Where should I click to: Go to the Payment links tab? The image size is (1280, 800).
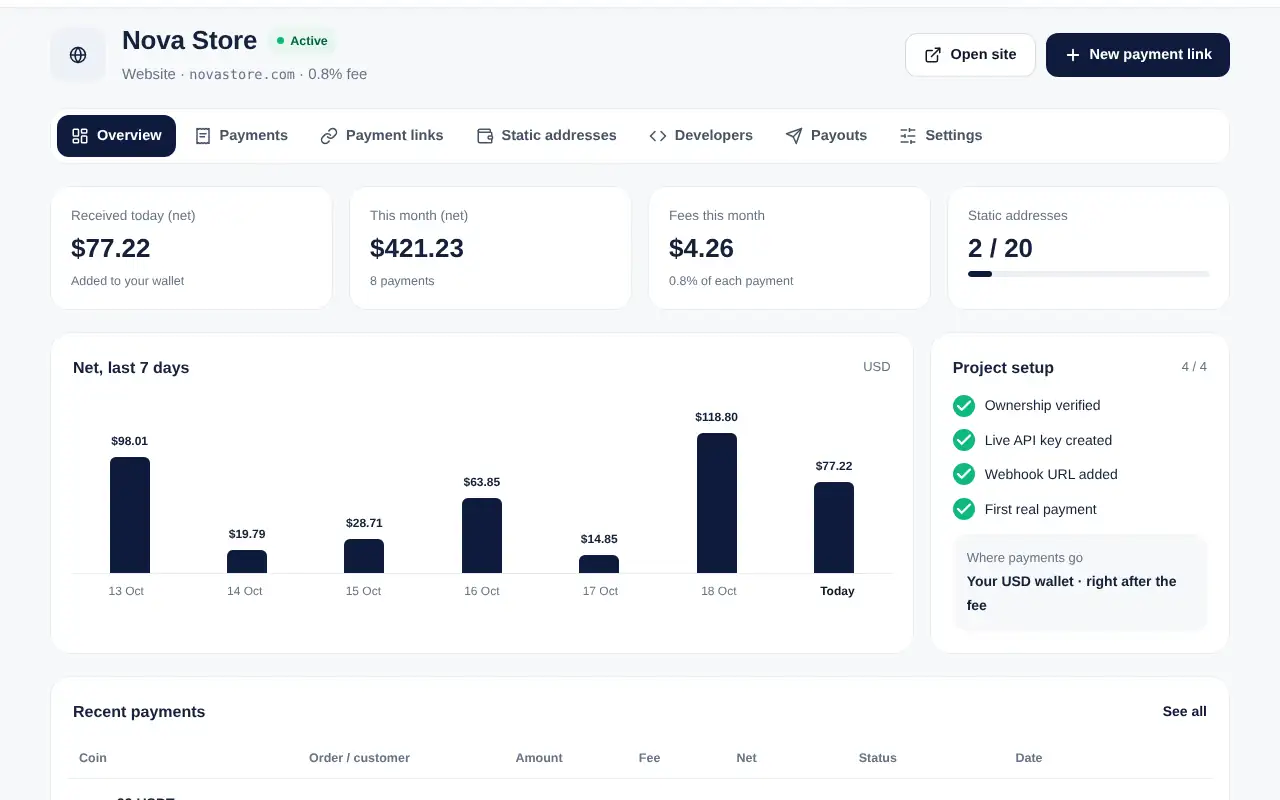382,136
